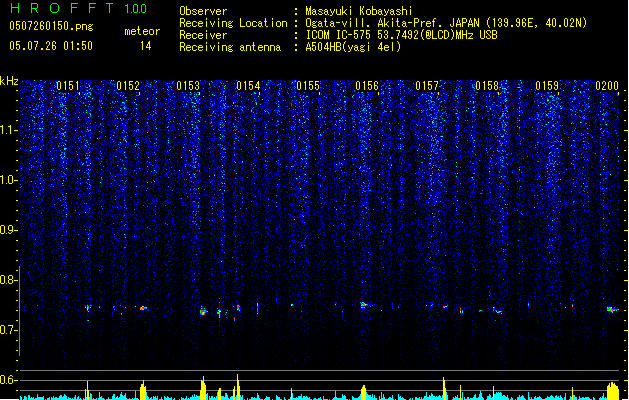Click the Receiving Location value Ogata-vill. Akita-Pref.
The width and height of the screenshot is (629, 400).
(x=374, y=23)
